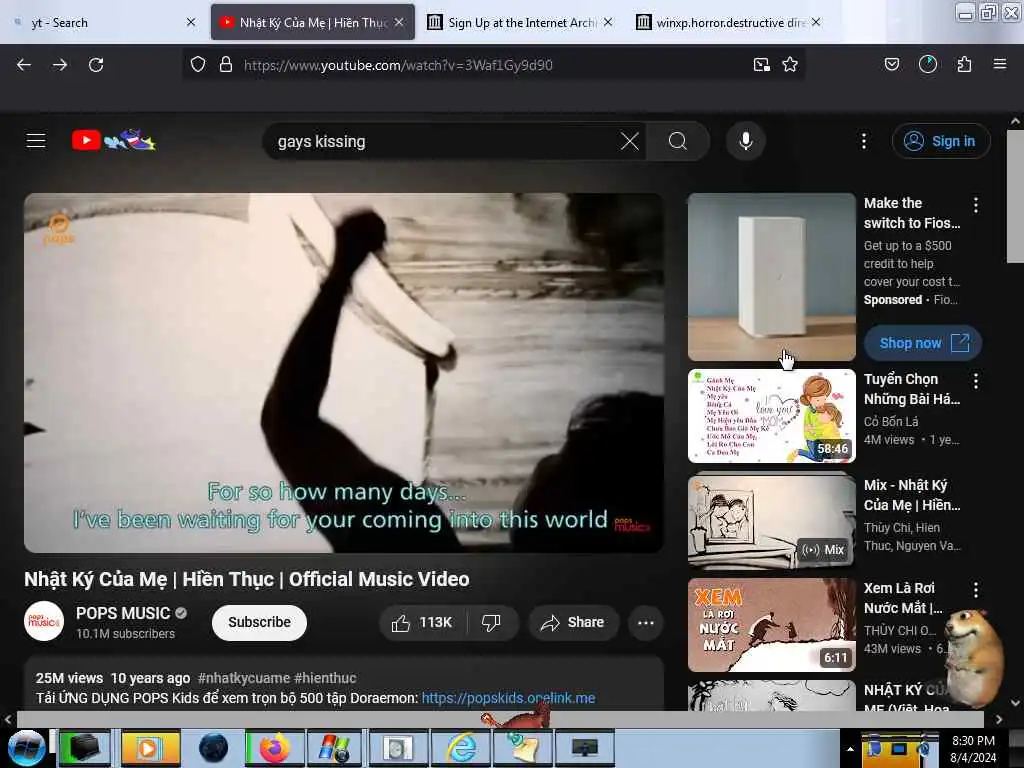Go forward in browser history
Screen dimensions: 1024x768
[60, 65]
